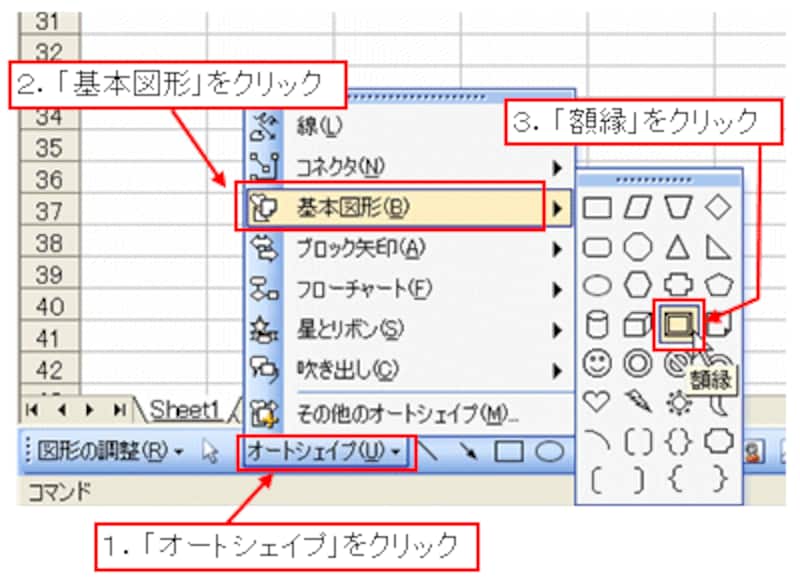Select the Double Brace shape
This screenshot has width=800, height=588.
tap(679, 441)
